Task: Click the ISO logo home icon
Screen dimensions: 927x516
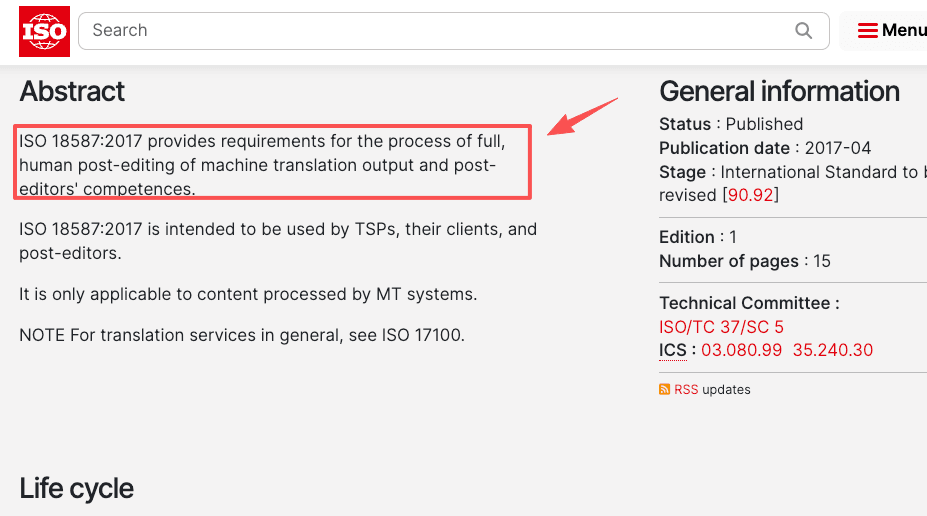Action: coord(44,31)
